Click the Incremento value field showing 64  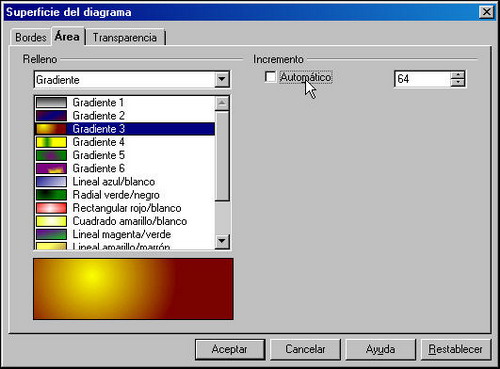coord(422,79)
